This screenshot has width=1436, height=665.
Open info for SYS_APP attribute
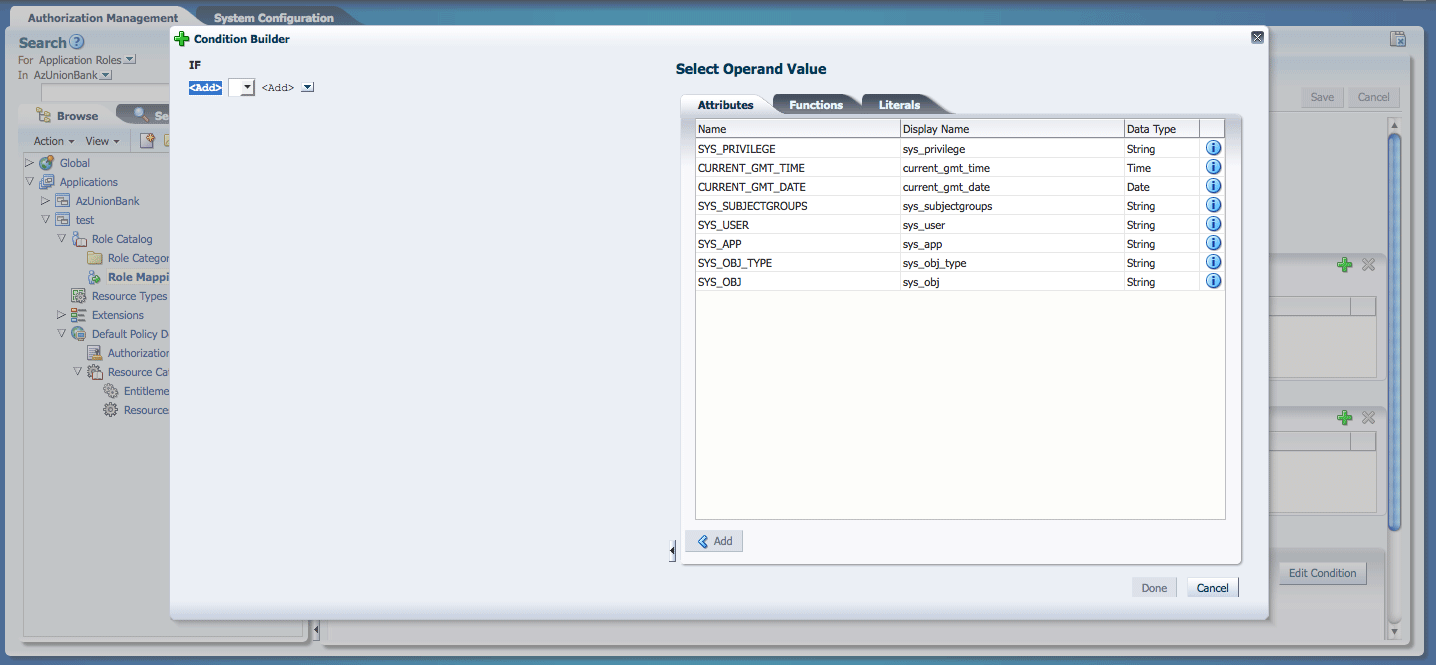point(1213,243)
